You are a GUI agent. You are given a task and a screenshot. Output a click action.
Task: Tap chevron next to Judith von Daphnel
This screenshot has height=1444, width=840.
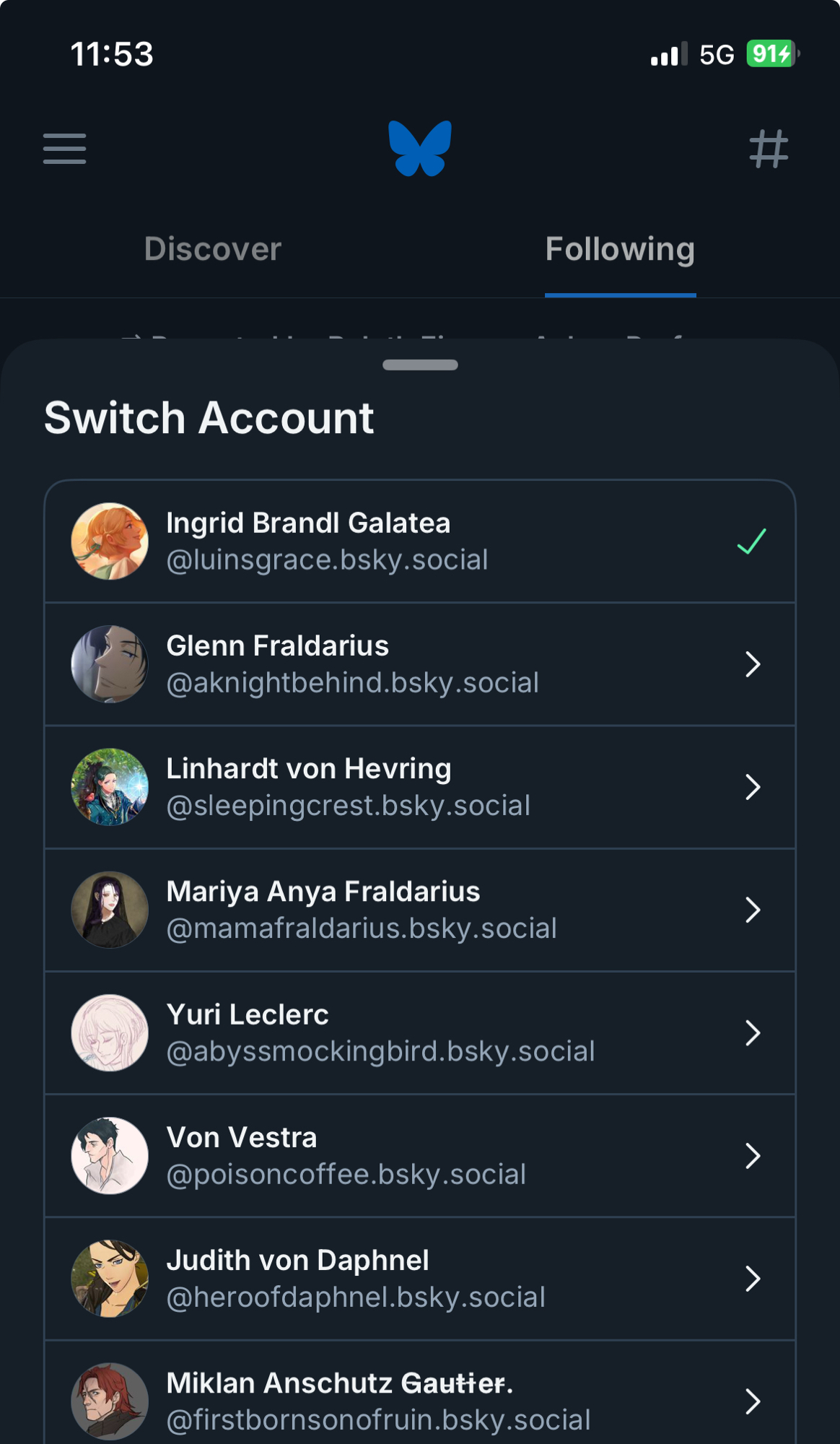coord(753,1279)
